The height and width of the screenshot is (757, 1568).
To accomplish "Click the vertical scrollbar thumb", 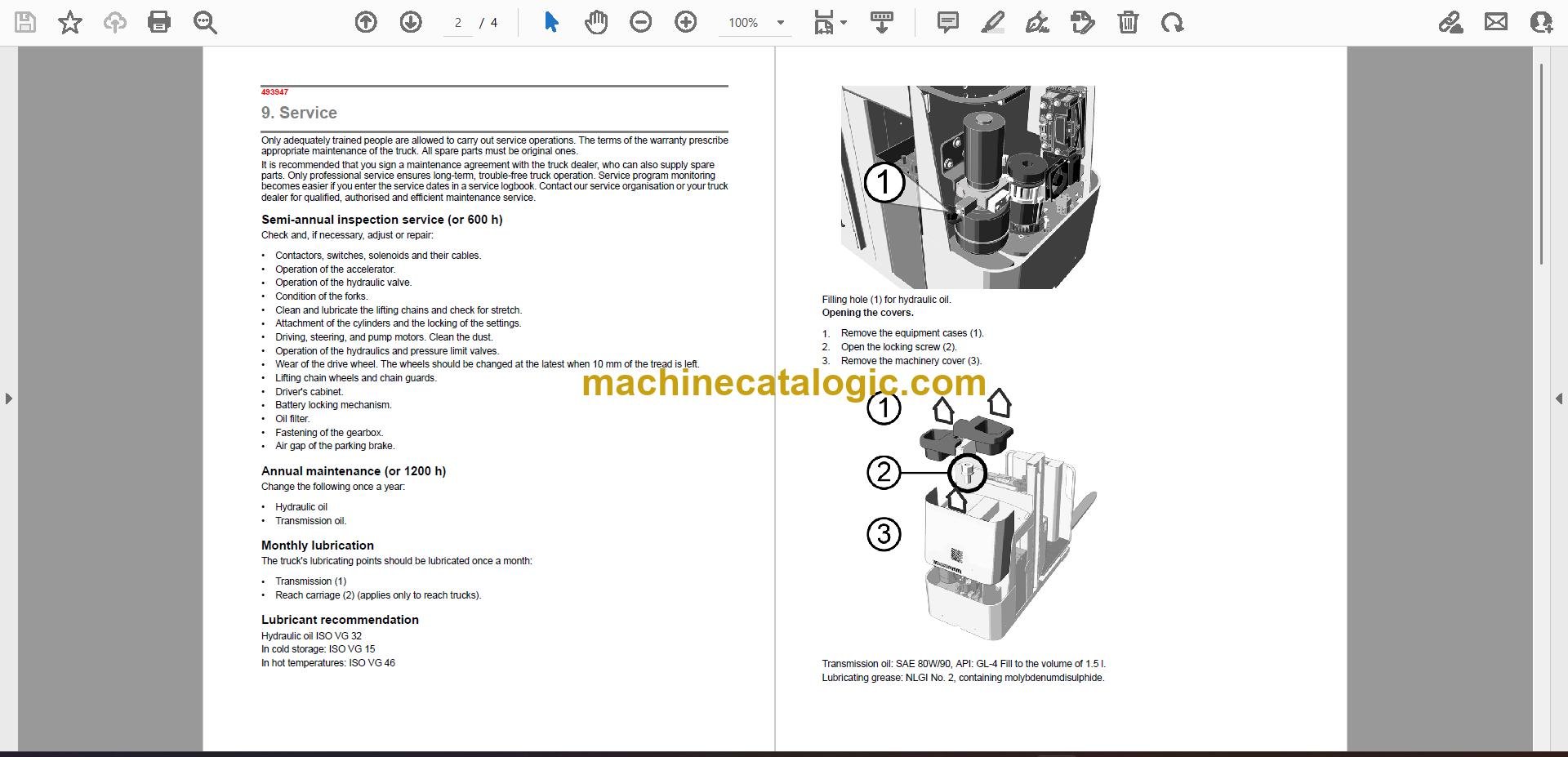I will pos(1541,163).
